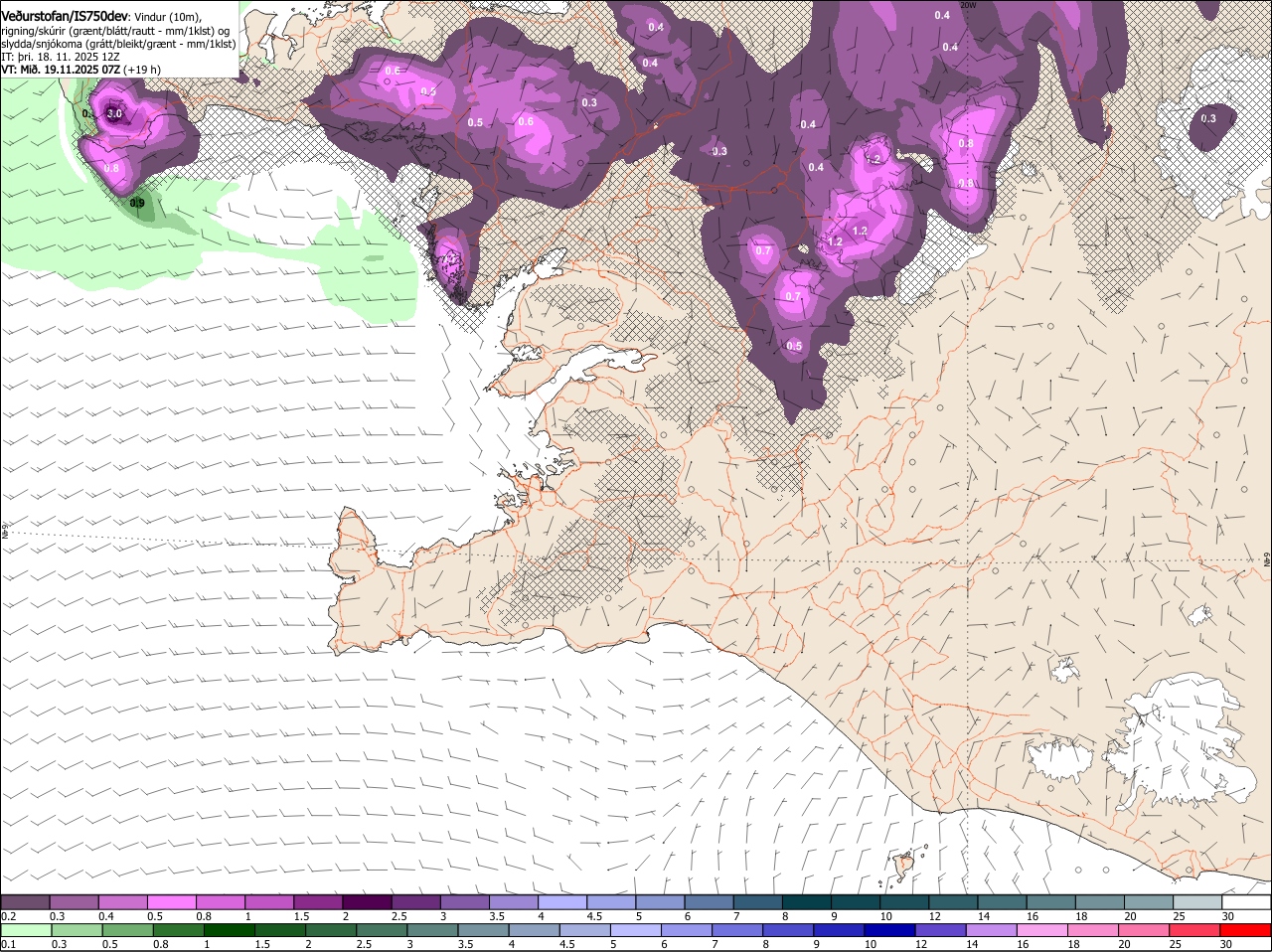Click the '14' label in the lower legend row
1272x952 pixels.
[972, 944]
